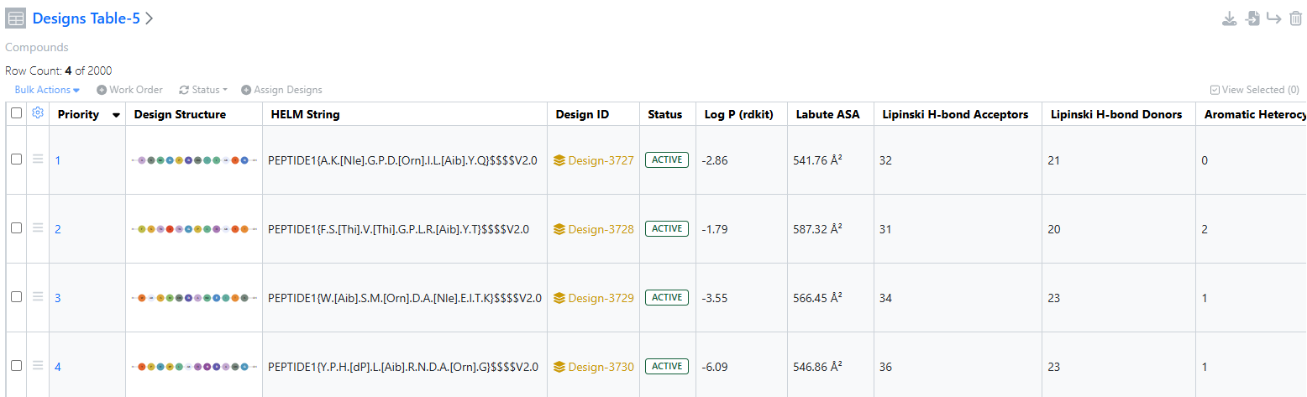Click the peptide structure thumbnail for Design-3728
Screen dimensions: 1307x397
(194, 229)
